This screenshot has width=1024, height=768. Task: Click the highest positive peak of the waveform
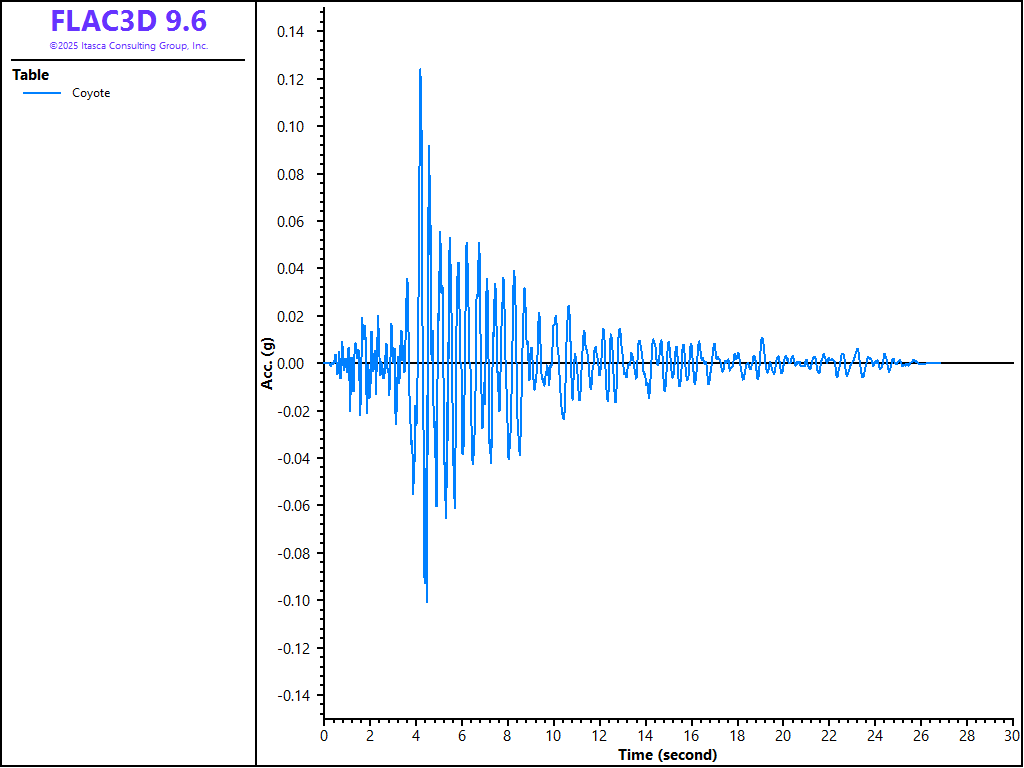coord(420,70)
